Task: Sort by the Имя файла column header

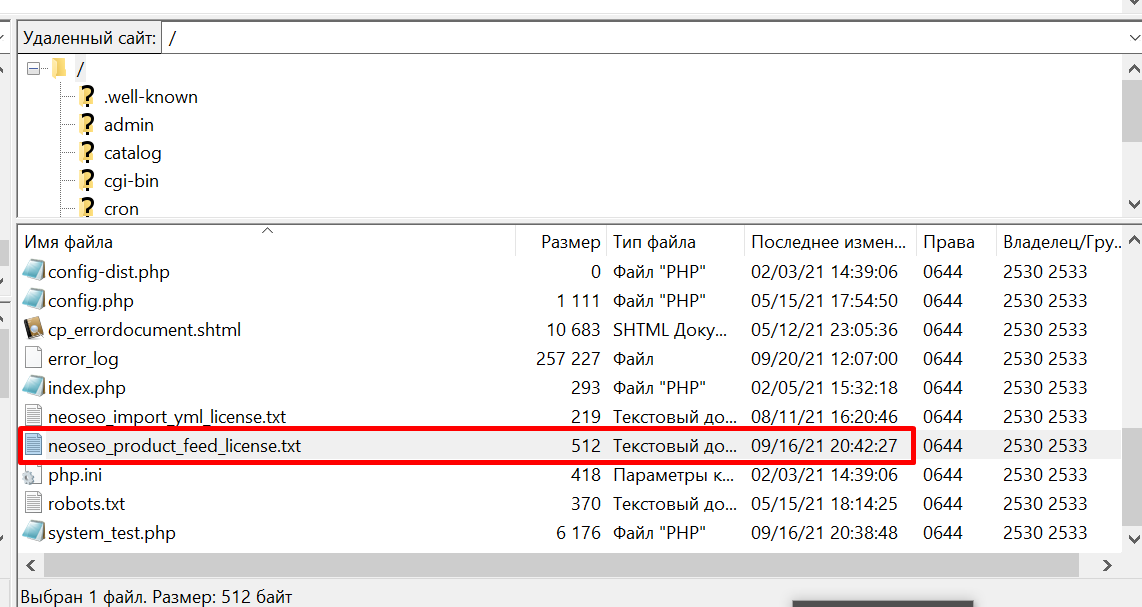Action: (267, 242)
